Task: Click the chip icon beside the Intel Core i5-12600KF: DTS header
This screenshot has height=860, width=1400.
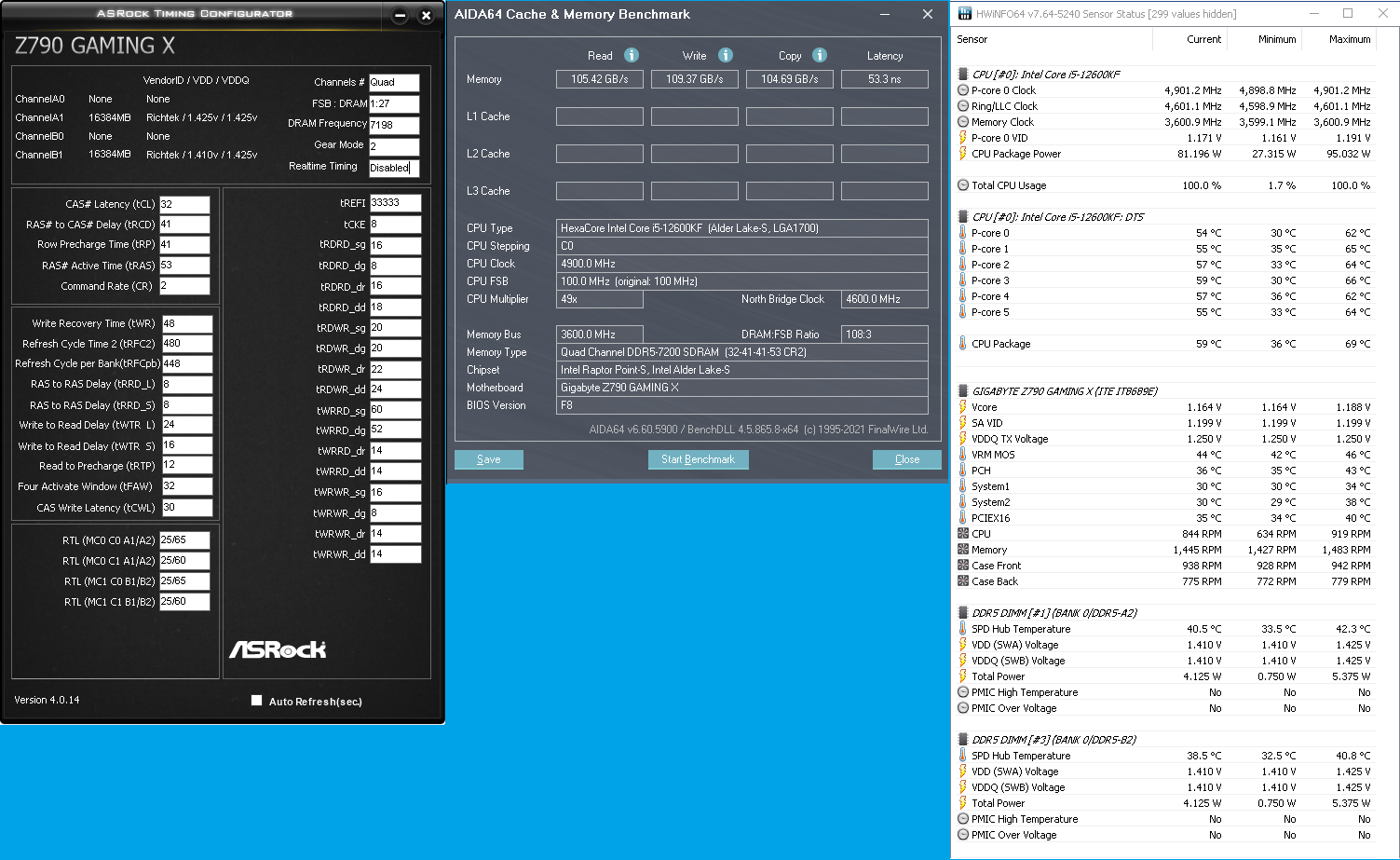Action: coord(963,217)
